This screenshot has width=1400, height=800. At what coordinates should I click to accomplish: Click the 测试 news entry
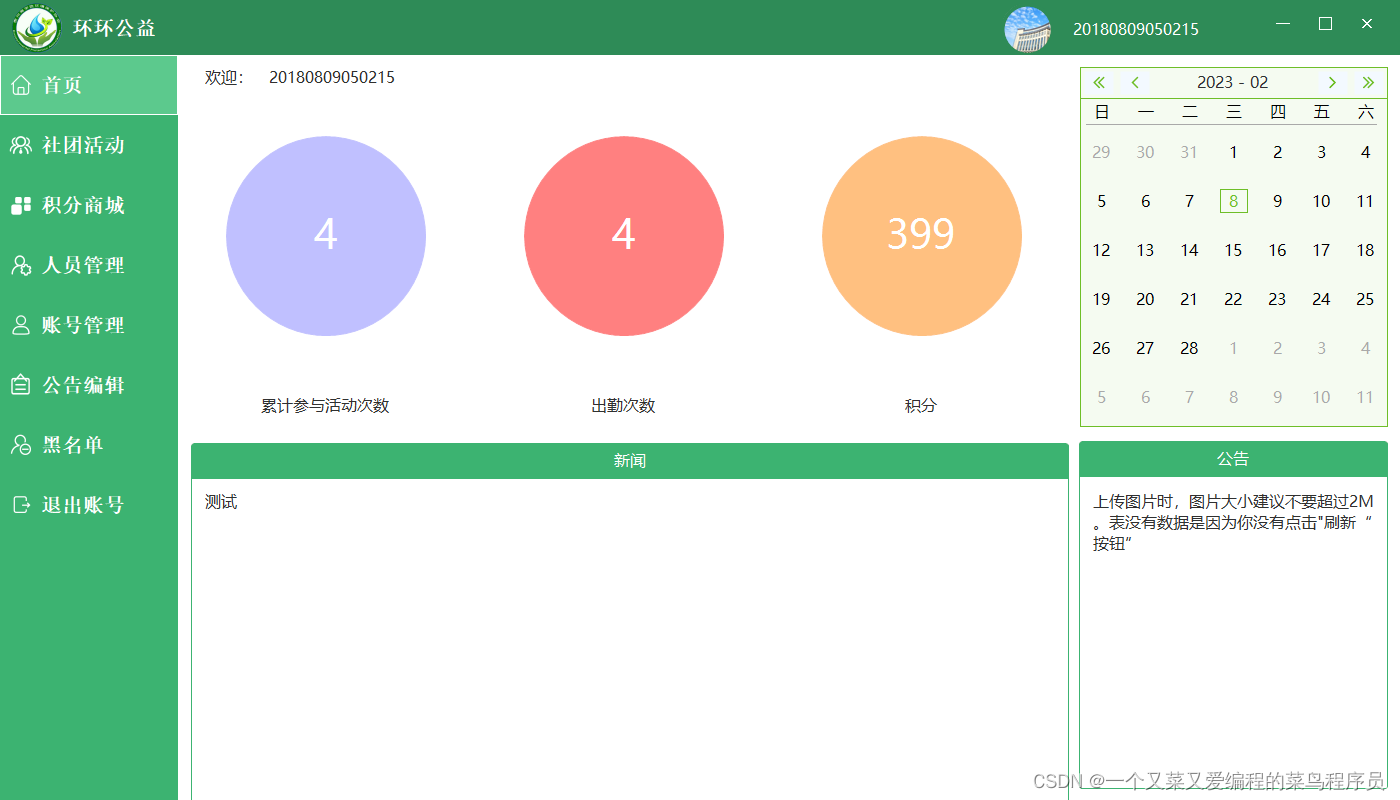[221, 502]
